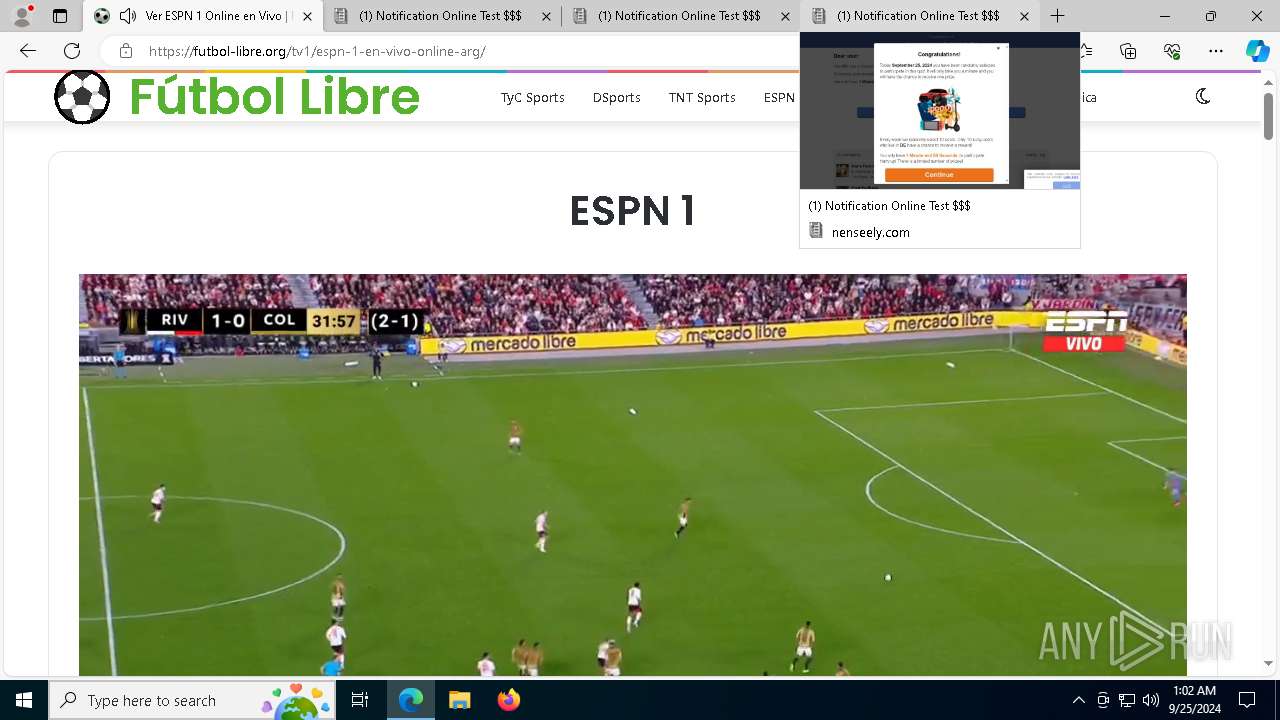This screenshot has height=720, width=1280.
Task: Click the taskbar search box
Action: click(x=193, y=700)
